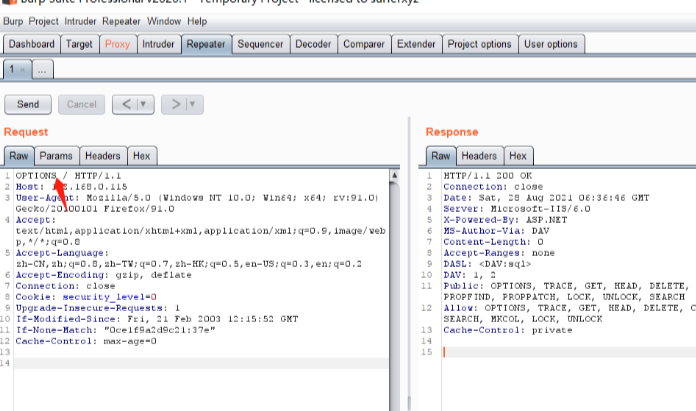Switch to the Dashboard tab
This screenshot has width=696, height=411.
(x=32, y=44)
